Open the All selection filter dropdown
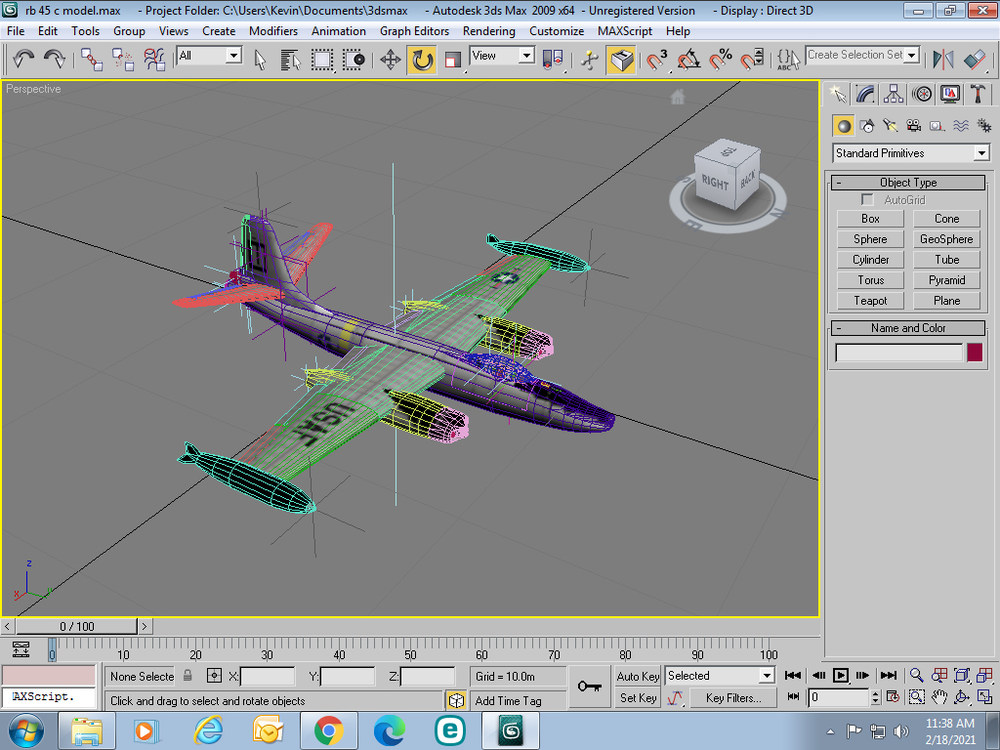The image size is (1000, 750). click(x=209, y=56)
